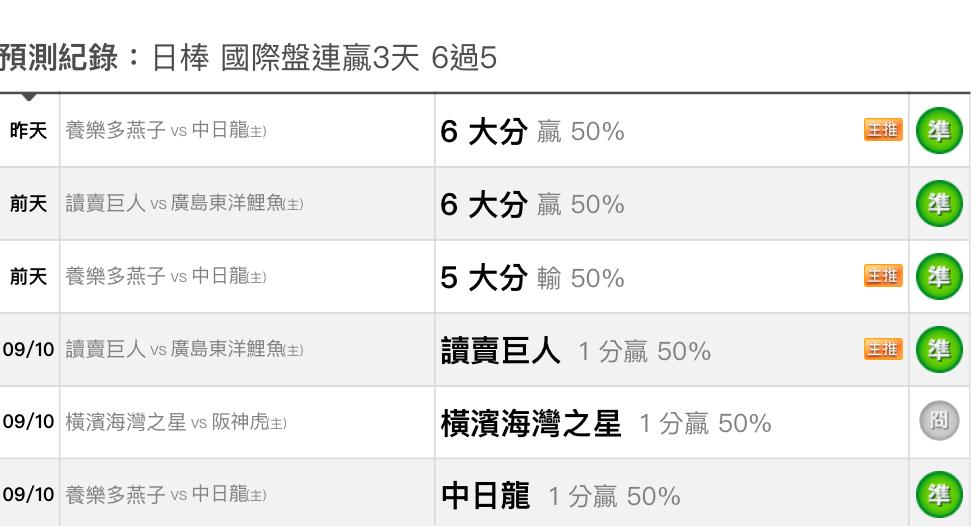Click orange 主推 tag on 5 大分 row
977x526 pixels.
(x=883, y=275)
